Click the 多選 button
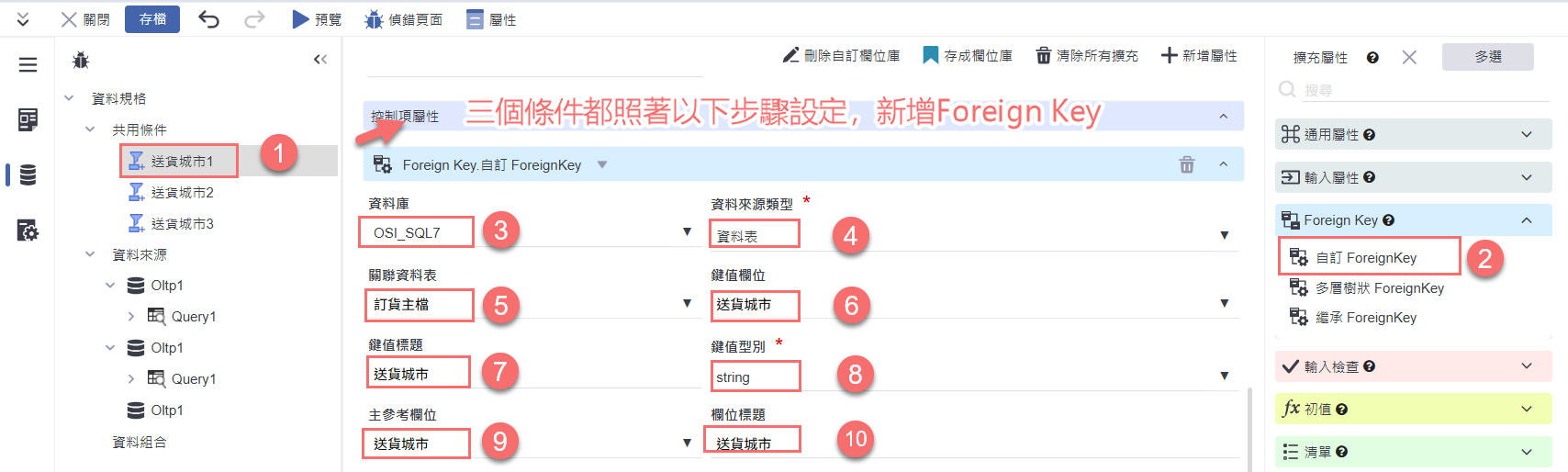 click(x=1487, y=57)
